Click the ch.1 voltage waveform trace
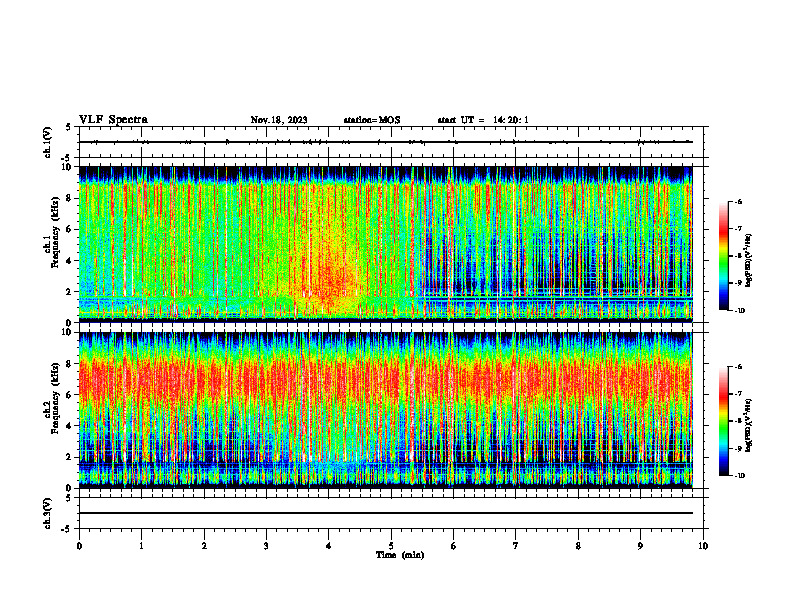Image resolution: width=792 pixels, height=612 pixels. pyautogui.click(x=386, y=142)
